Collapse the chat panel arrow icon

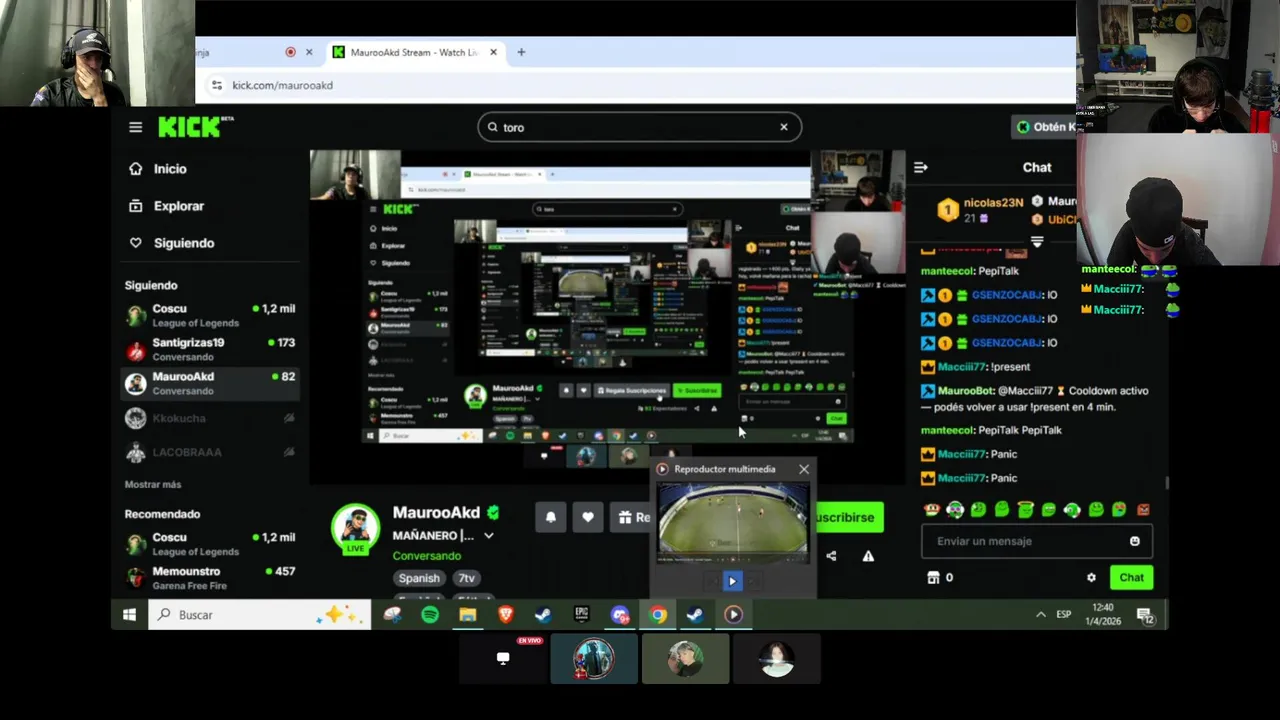pyautogui.click(x=920, y=168)
